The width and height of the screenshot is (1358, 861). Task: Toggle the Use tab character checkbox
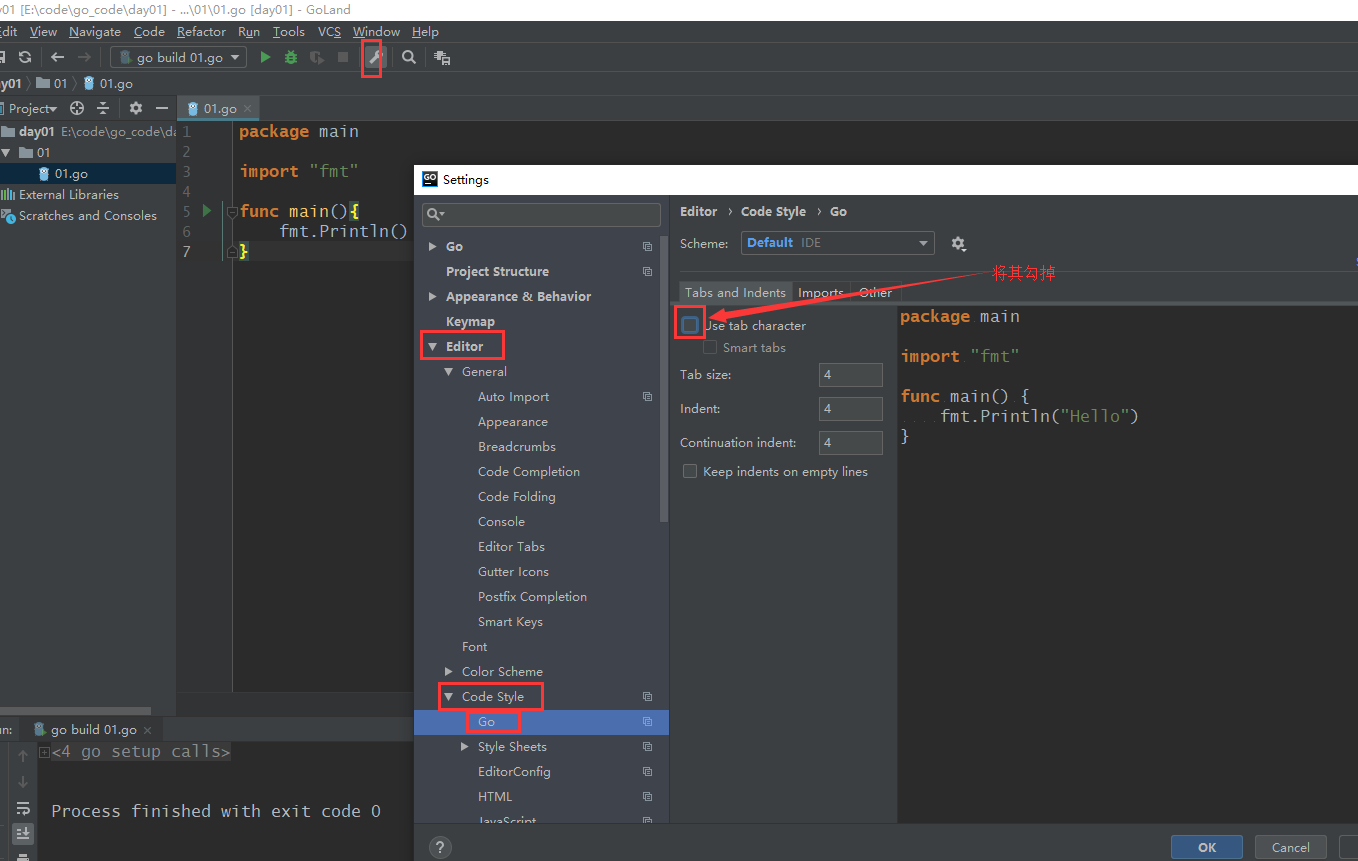click(x=690, y=325)
